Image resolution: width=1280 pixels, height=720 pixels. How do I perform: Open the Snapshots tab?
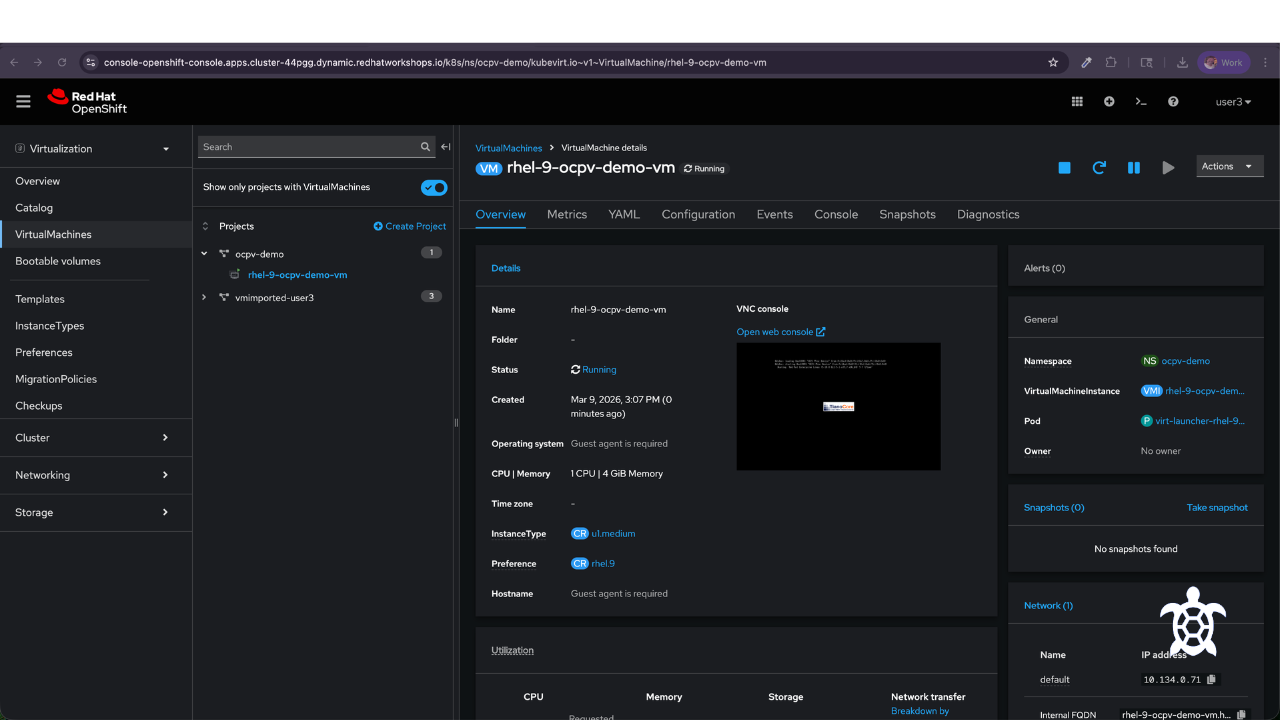tap(907, 214)
